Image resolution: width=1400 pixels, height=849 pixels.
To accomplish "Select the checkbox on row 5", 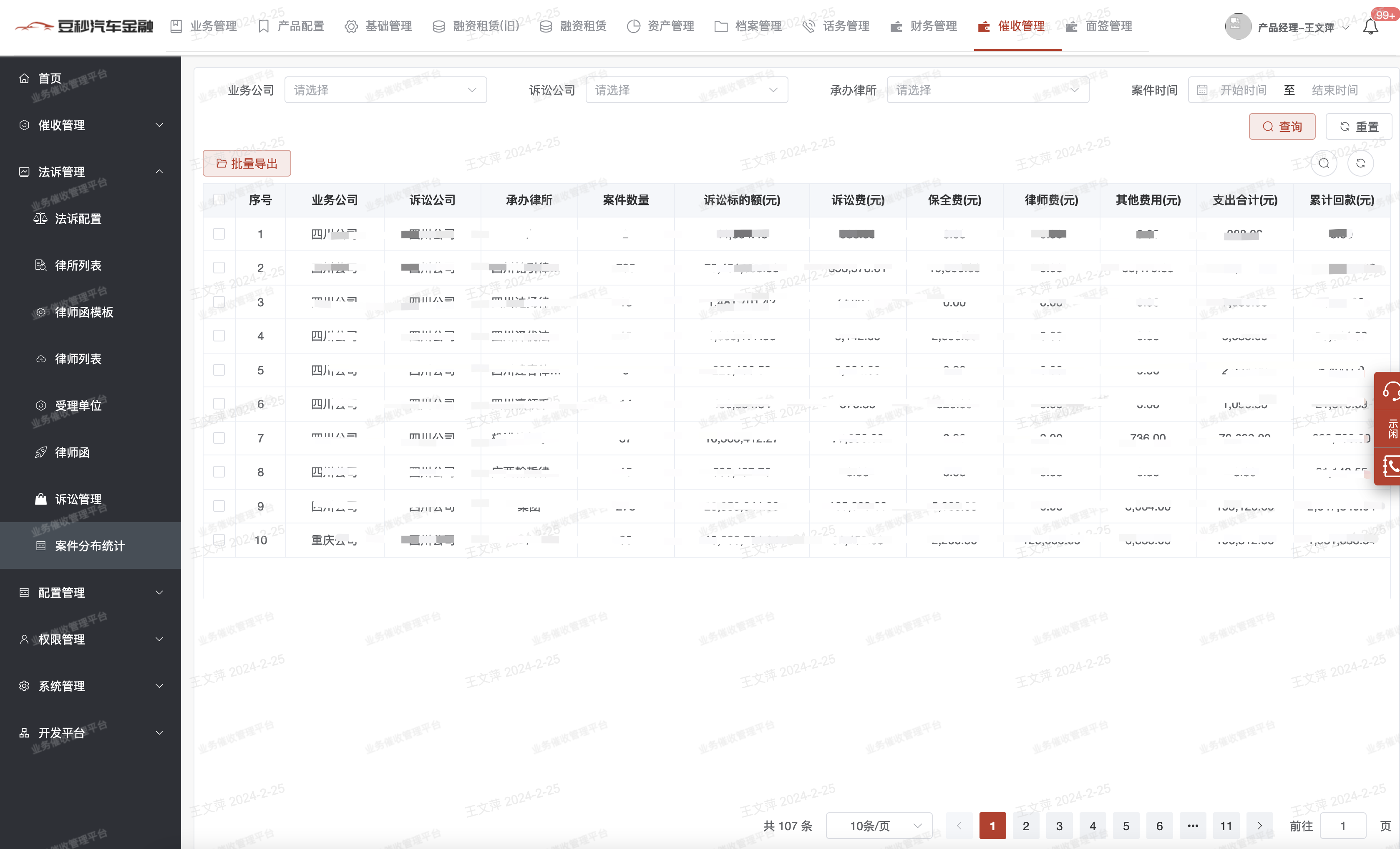I will click(219, 370).
